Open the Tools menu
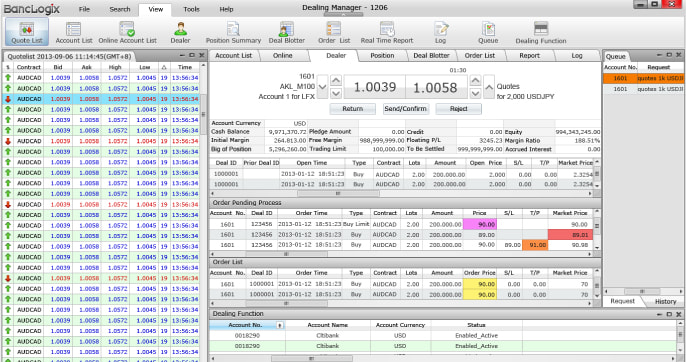686x362 pixels. (x=191, y=9)
